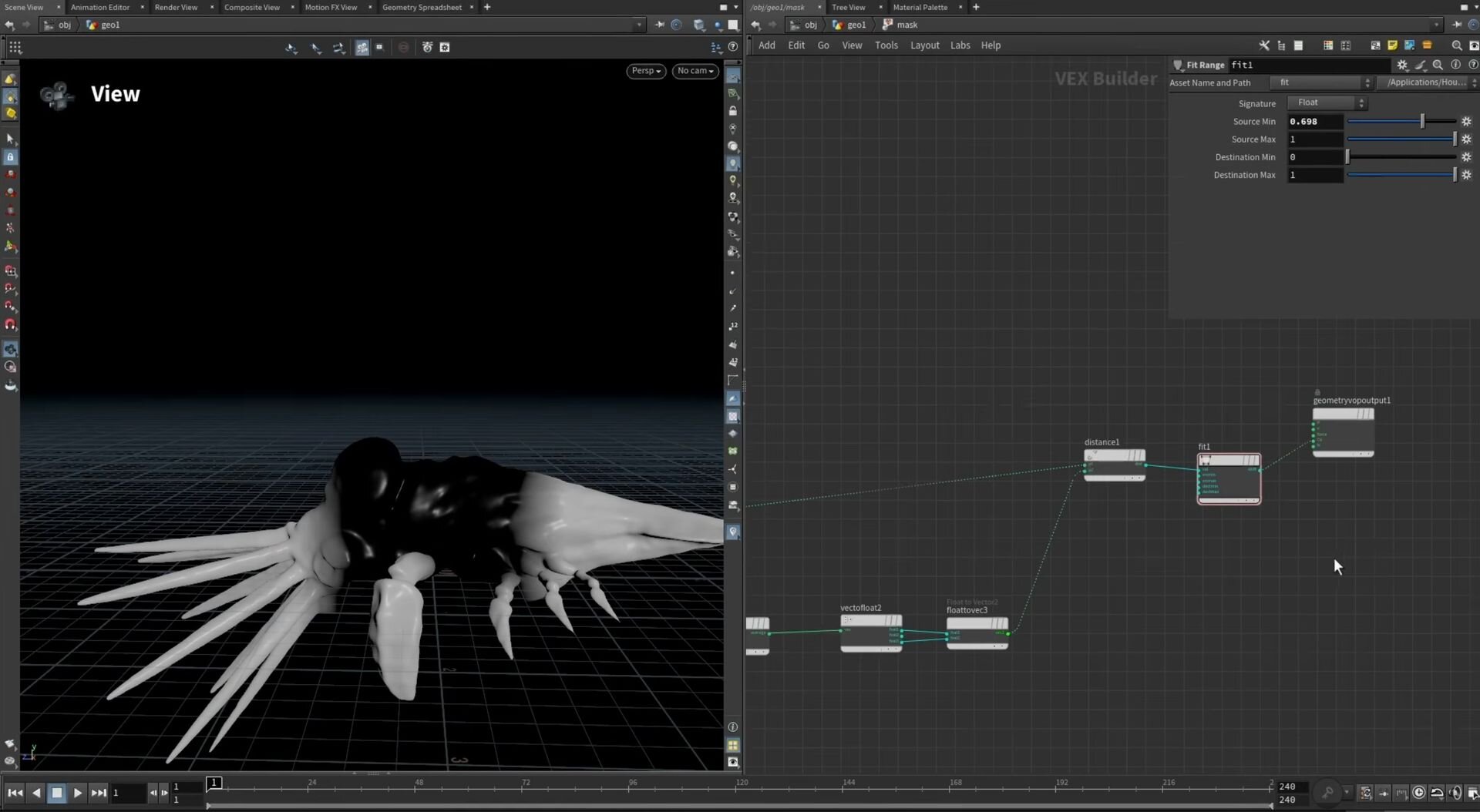Screen dimensions: 1480x812
Task: Open the network editor search magnifier icon
Action: point(1456,45)
